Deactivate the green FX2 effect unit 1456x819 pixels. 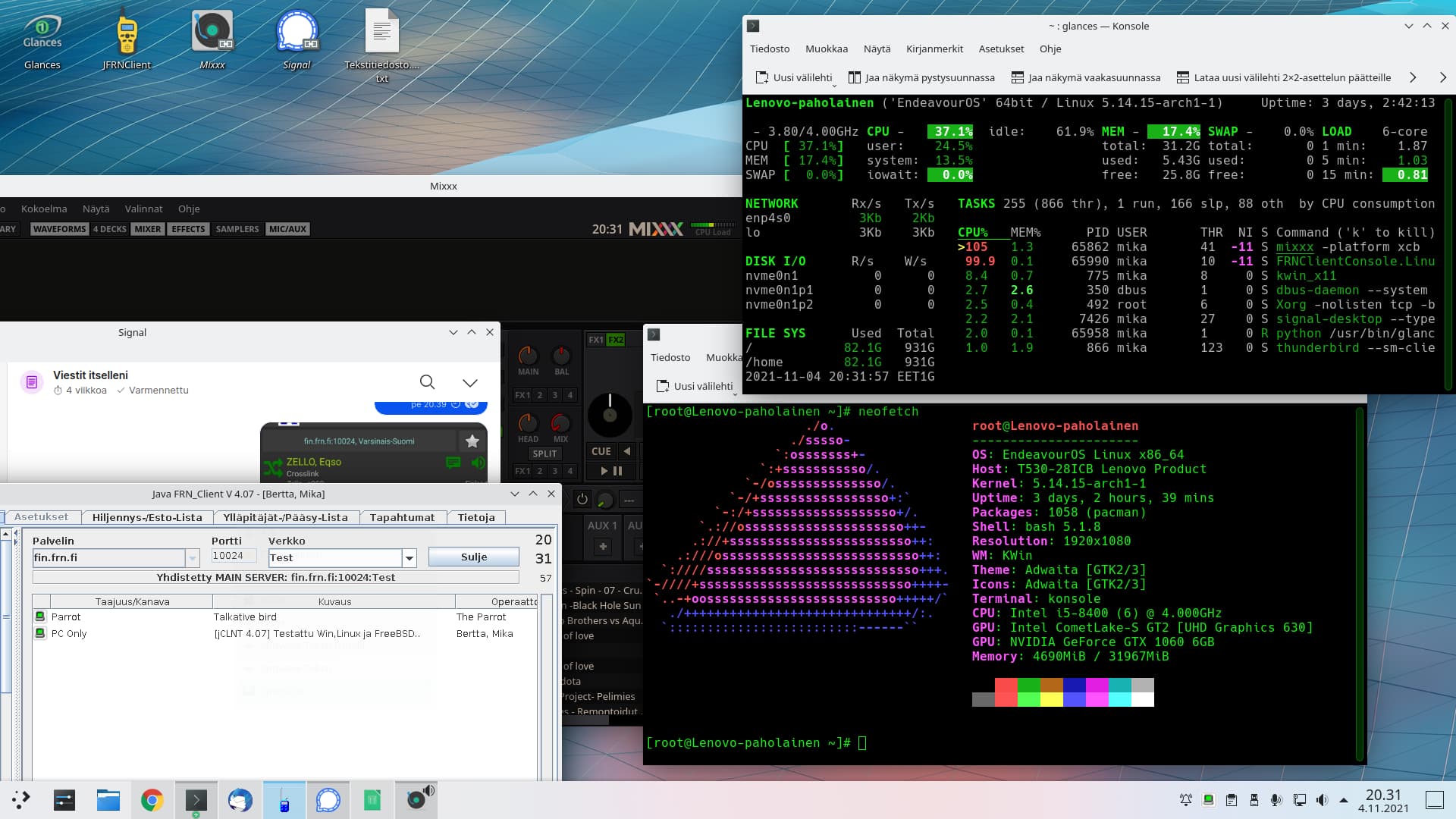click(x=616, y=340)
